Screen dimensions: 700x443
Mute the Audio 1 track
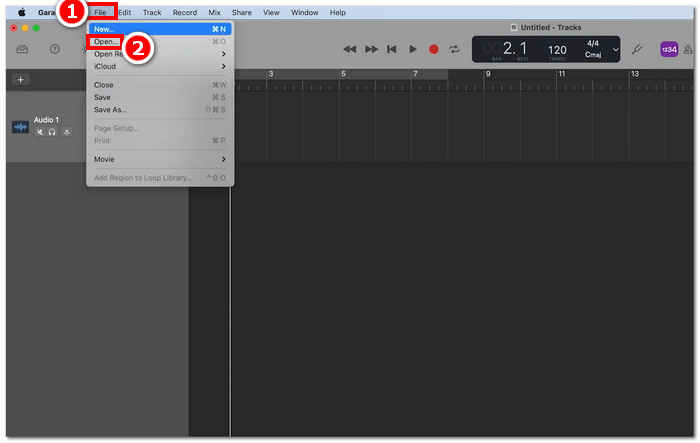(40, 132)
